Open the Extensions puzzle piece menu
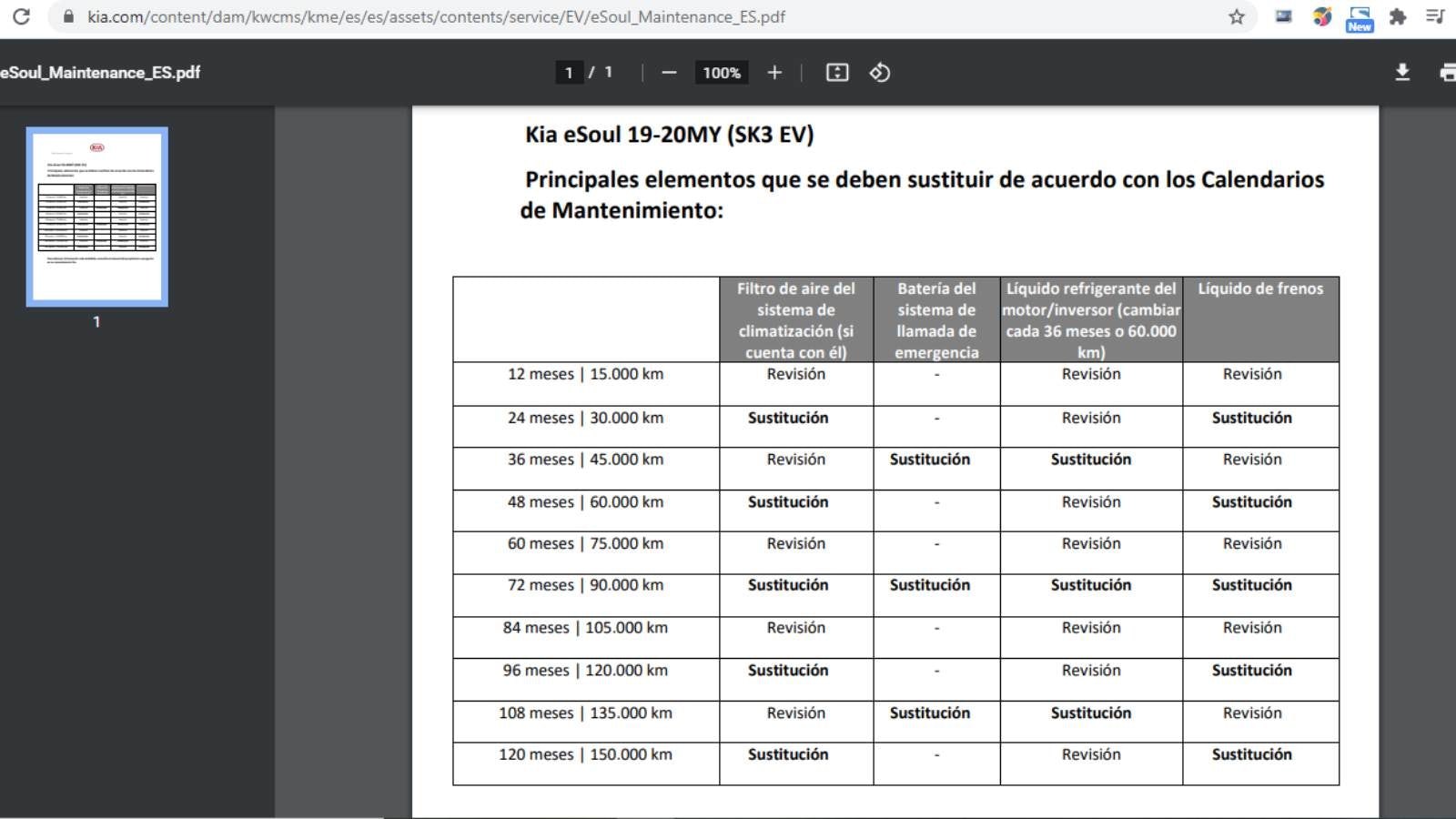The height and width of the screenshot is (819, 1456). (1398, 16)
